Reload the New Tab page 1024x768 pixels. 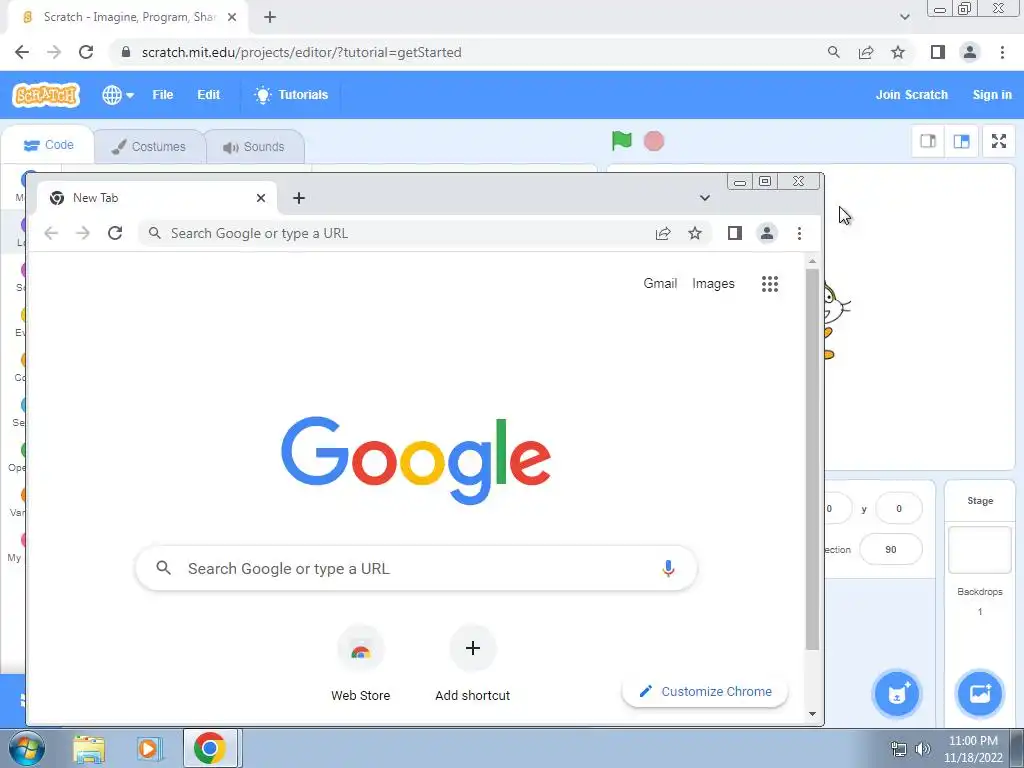[x=115, y=233]
